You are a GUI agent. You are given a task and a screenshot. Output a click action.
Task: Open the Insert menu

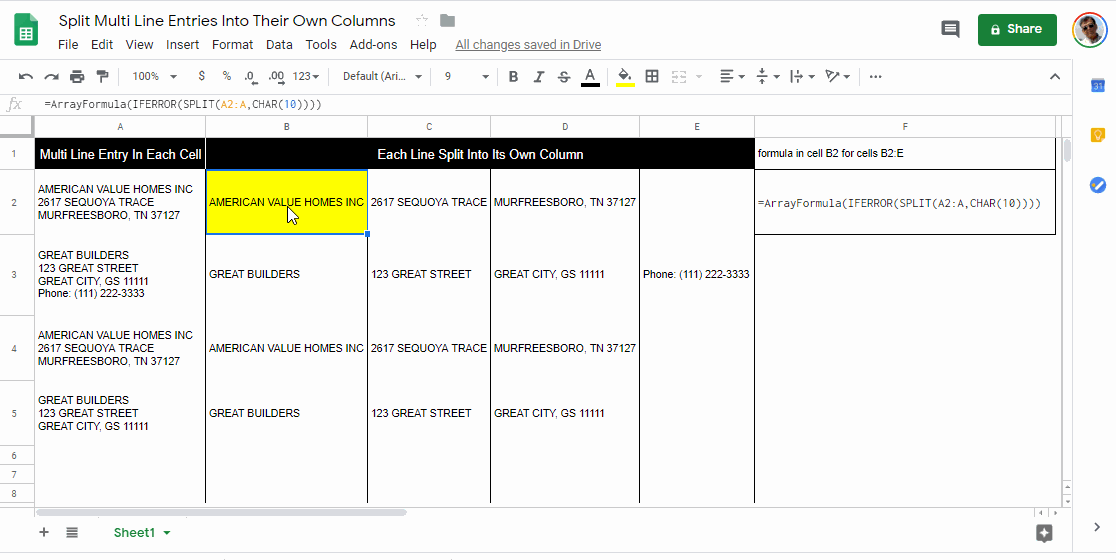click(182, 44)
